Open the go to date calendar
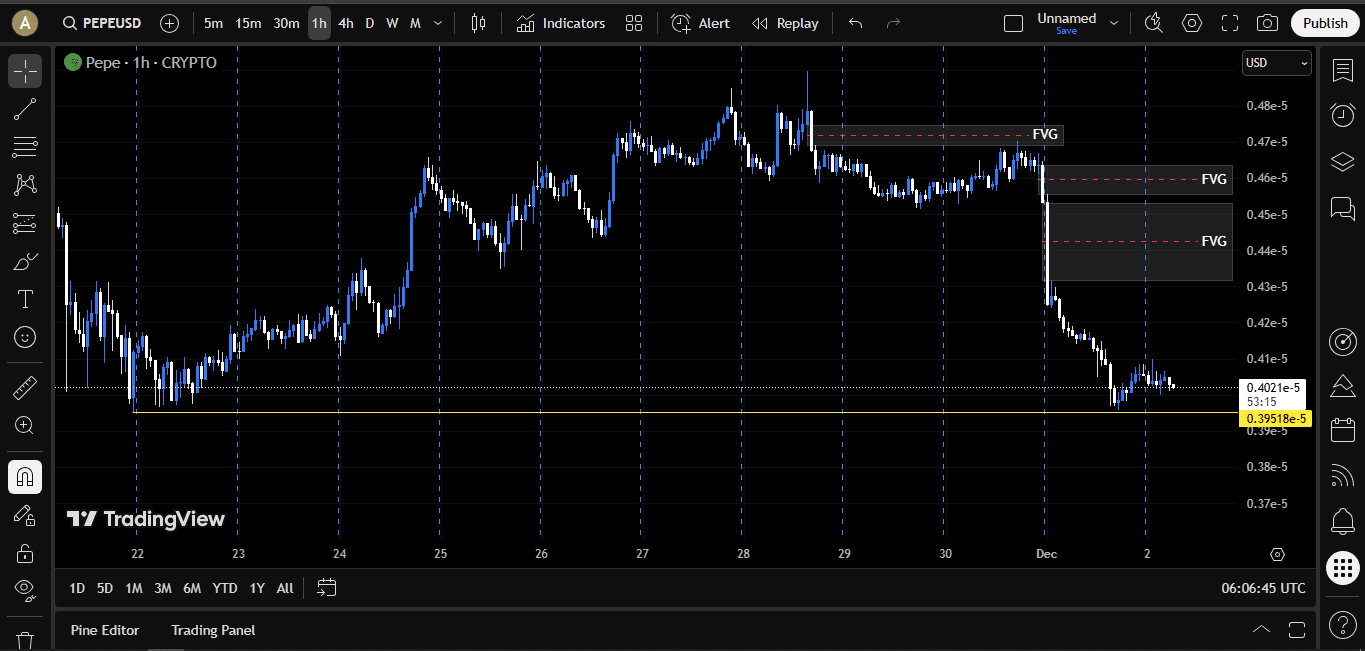The height and width of the screenshot is (651, 1365). click(x=327, y=588)
